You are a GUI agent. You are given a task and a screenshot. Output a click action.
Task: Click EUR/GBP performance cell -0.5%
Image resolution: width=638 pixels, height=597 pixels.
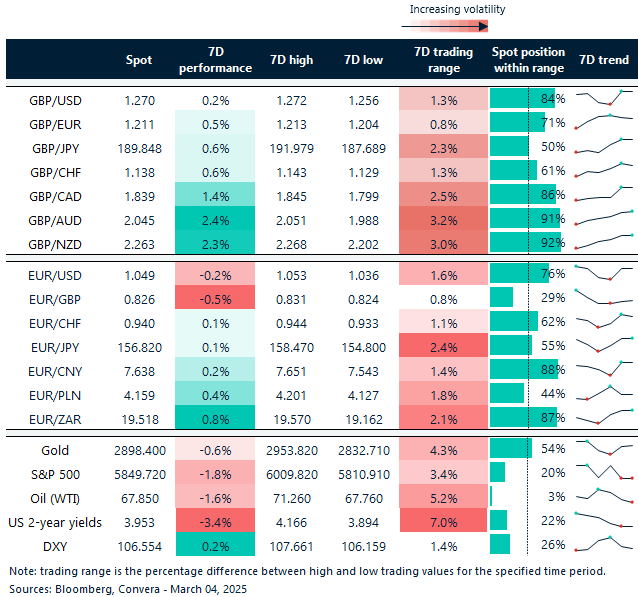(215, 297)
